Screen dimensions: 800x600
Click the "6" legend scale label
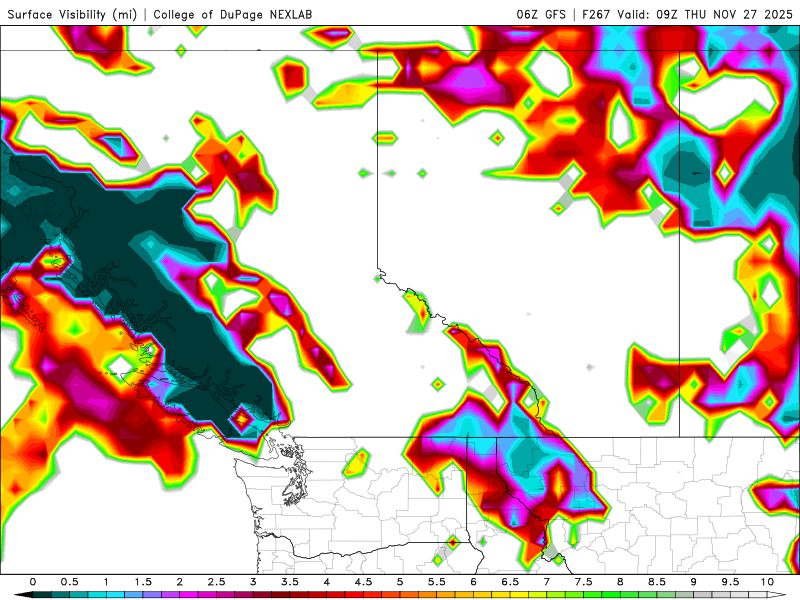click(x=473, y=582)
